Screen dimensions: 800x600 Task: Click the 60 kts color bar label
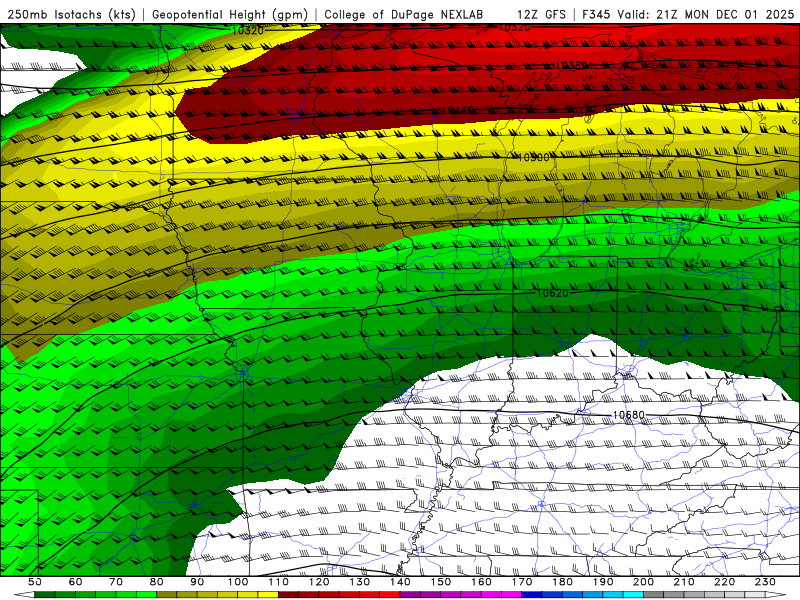(75, 582)
